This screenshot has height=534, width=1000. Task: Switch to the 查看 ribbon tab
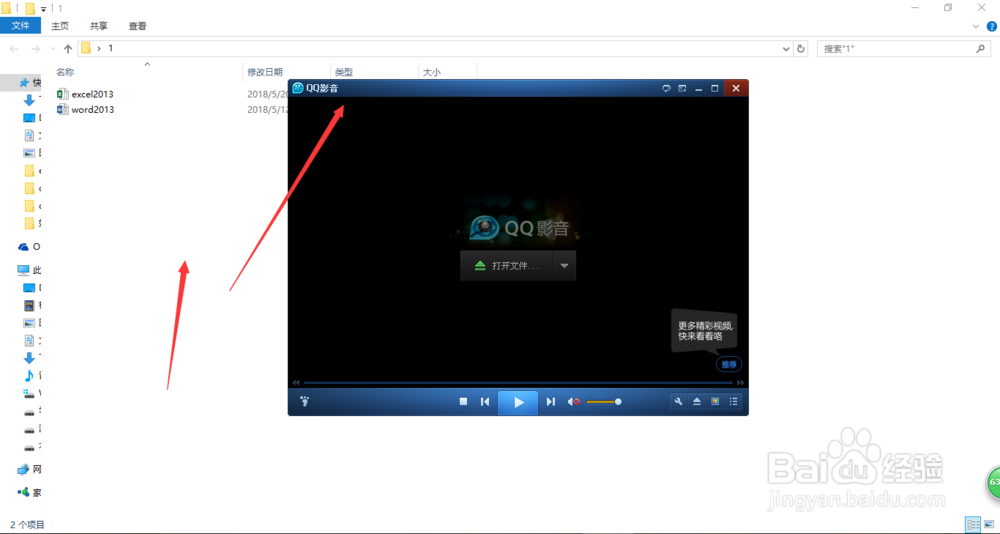click(x=138, y=26)
